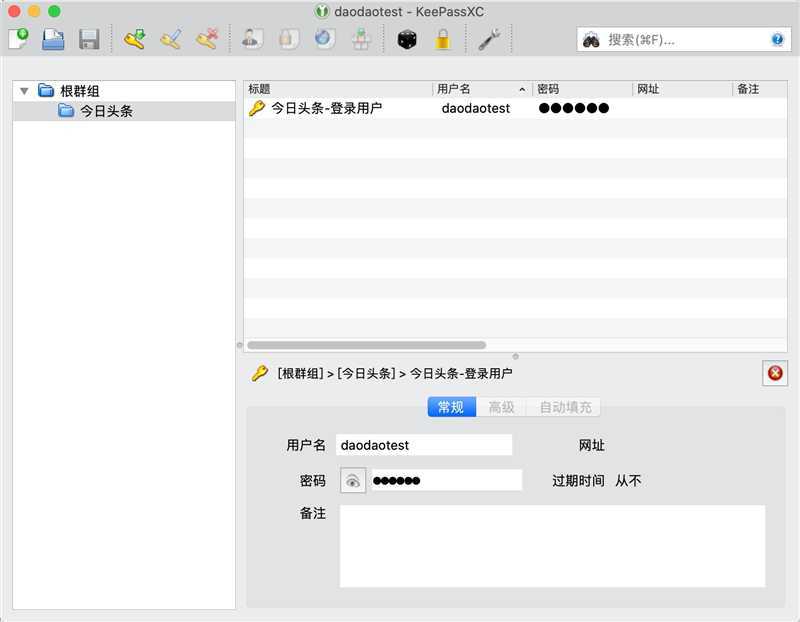Screen dimensions: 800x622
Task: Create a new database from toolbar
Action: (18, 39)
